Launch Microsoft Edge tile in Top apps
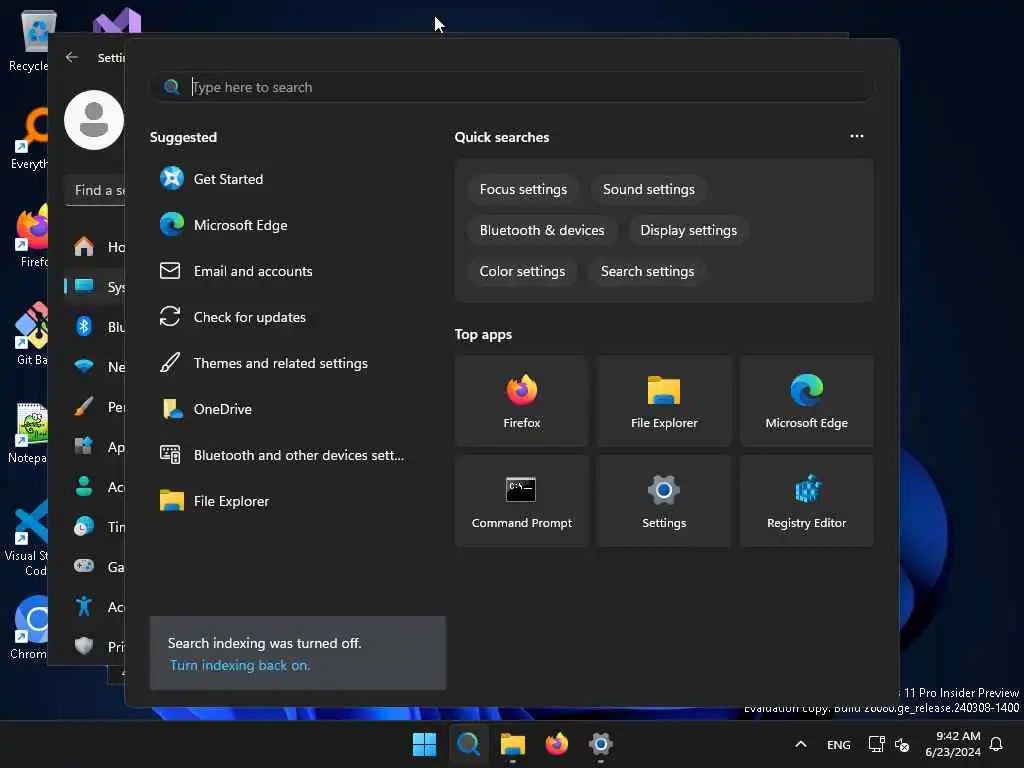Viewport: 1024px width, 768px height. pyautogui.click(x=807, y=401)
